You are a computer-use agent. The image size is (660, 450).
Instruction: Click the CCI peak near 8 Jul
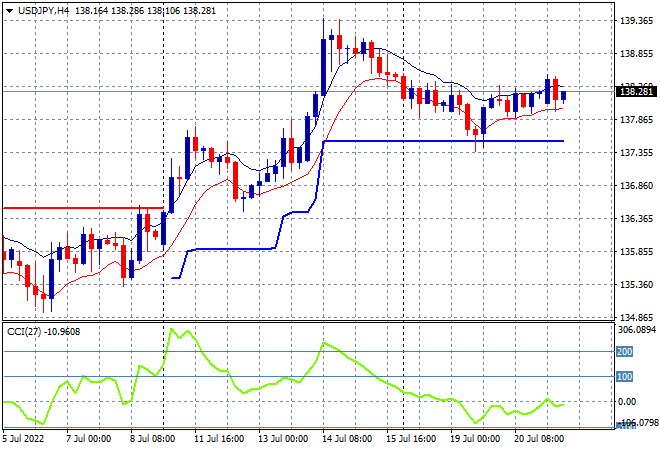[x=171, y=330]
